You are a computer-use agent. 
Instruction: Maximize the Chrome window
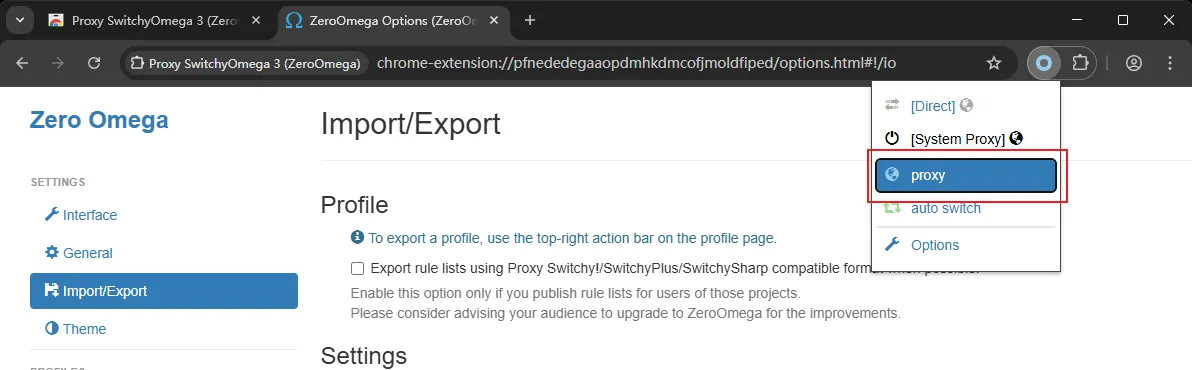tap(1123, 21)
